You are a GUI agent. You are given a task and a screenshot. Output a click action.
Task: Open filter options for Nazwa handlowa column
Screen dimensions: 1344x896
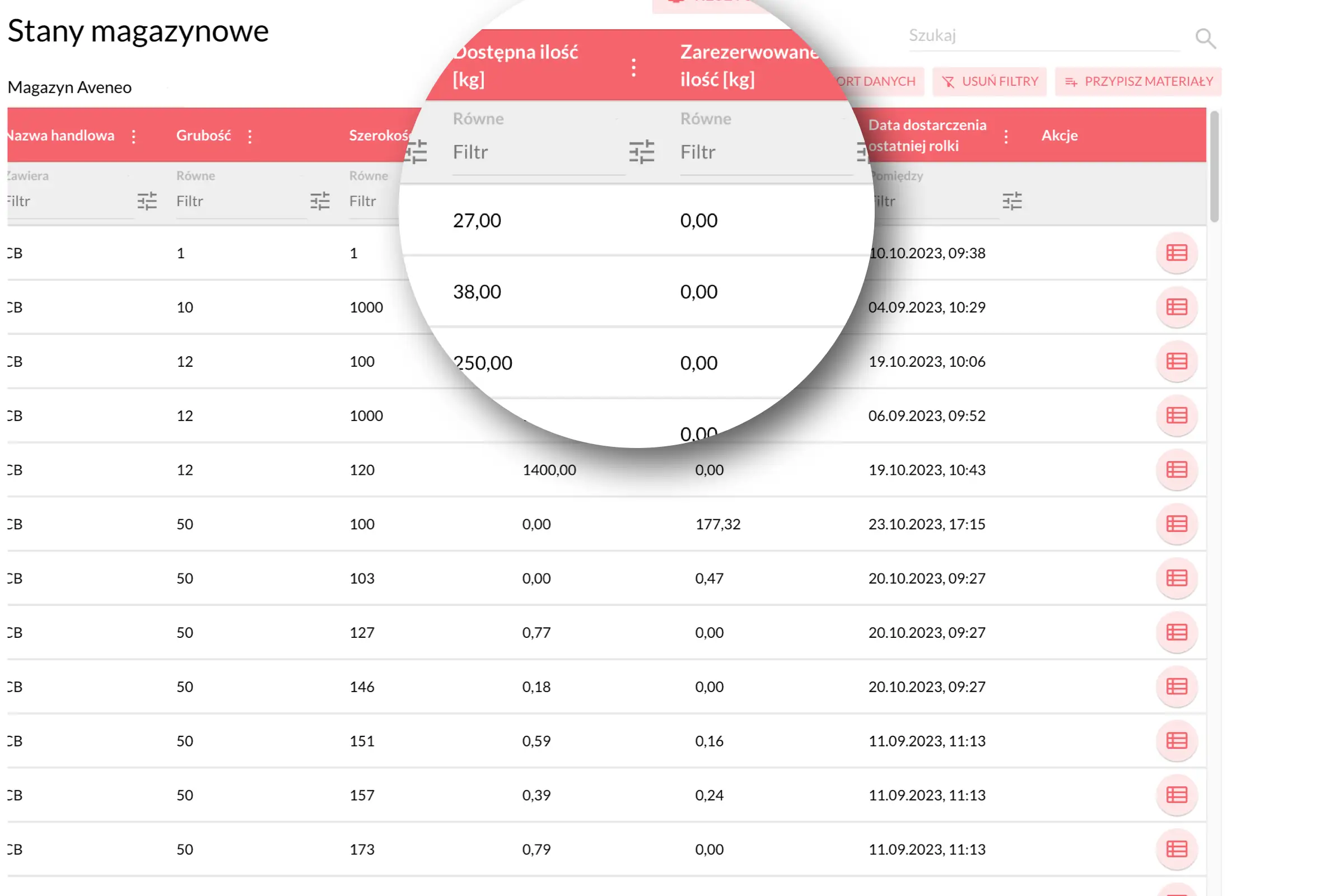pos(147,201)
